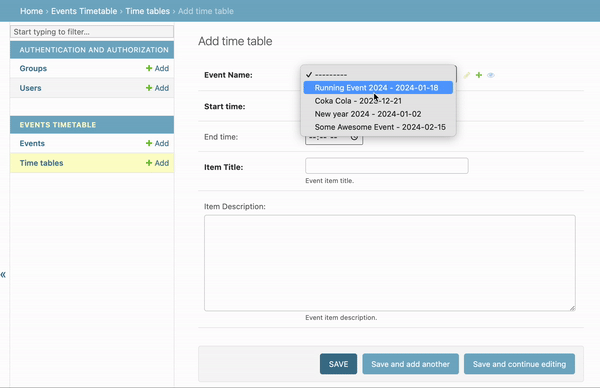The width and height of the screenshot is (600, 388).
Task: Click the pencil edit icon beside Event Name
Action: (x=466, y=75)
